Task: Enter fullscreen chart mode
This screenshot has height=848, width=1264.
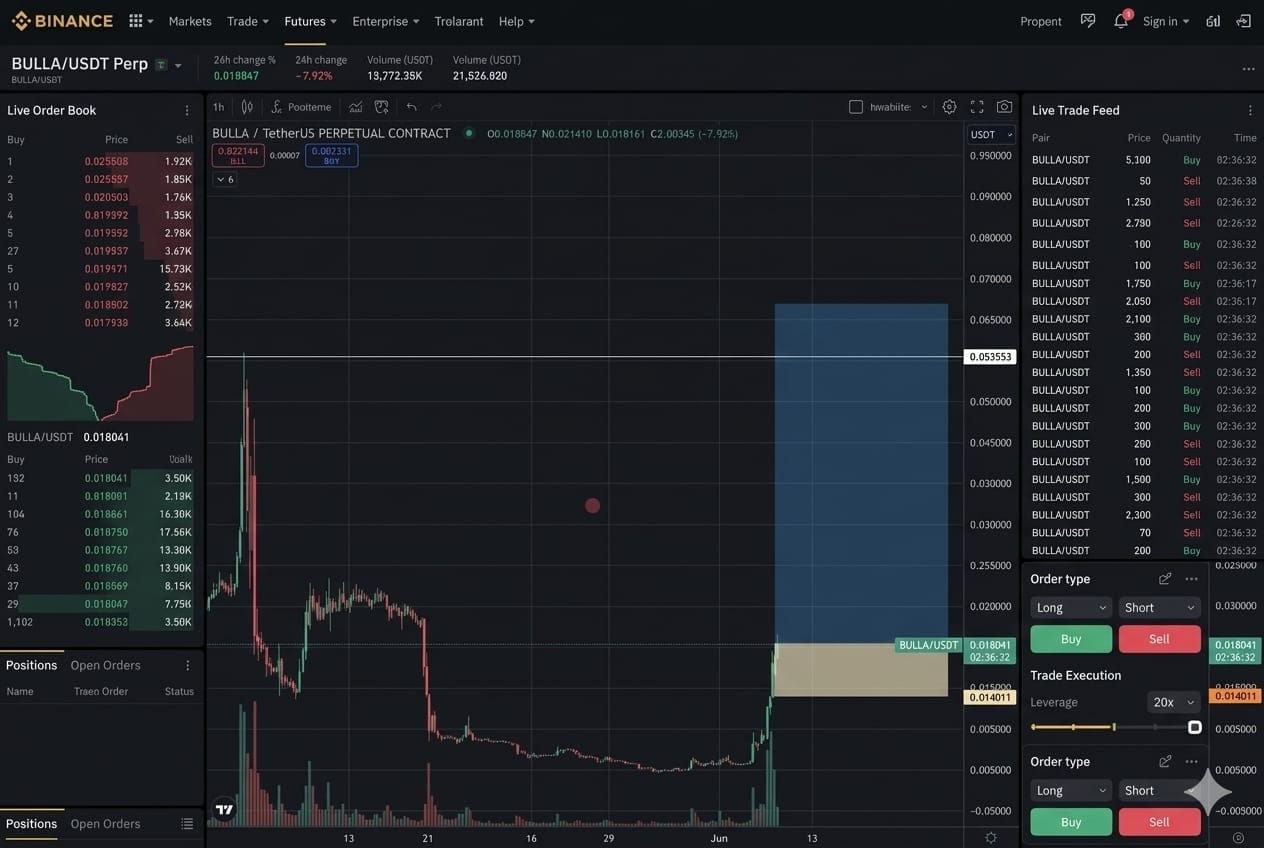Action: pyautogui.click(x=977, y=107)
